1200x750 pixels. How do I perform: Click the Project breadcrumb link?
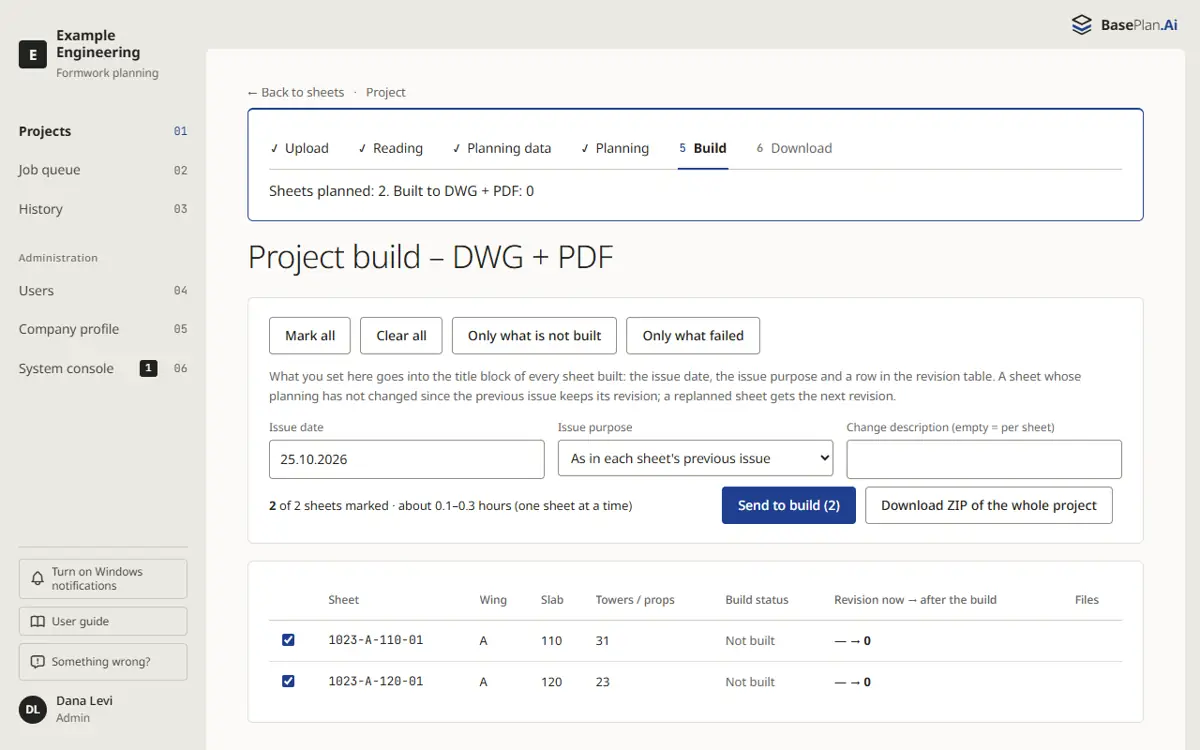(386, 92)
